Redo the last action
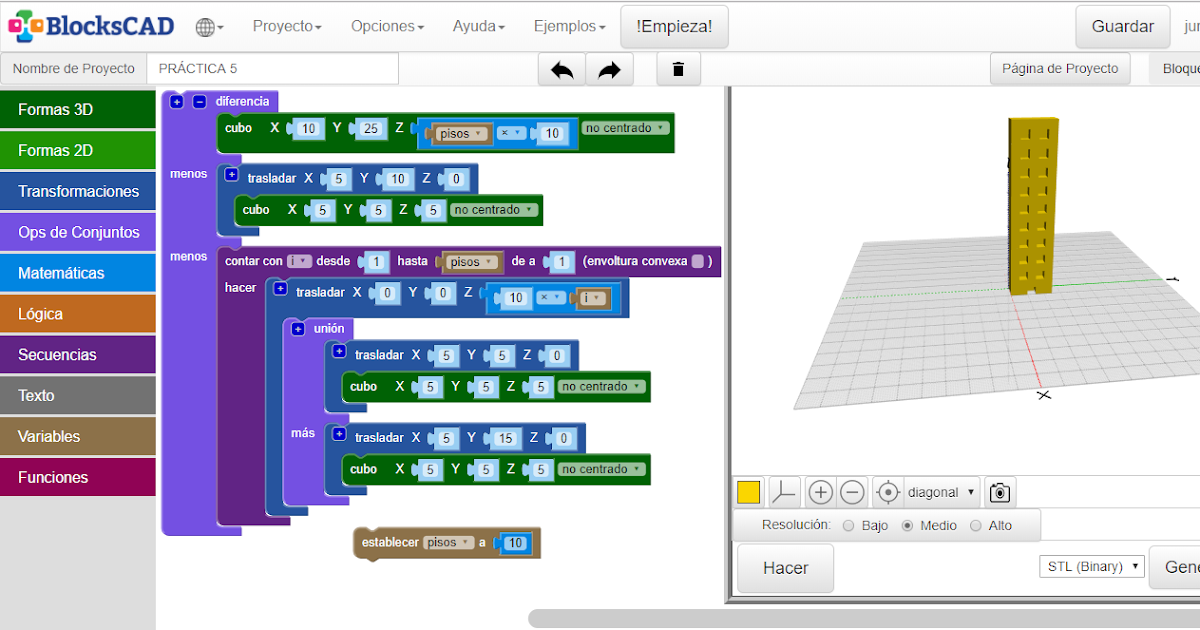This screenshot has width=1200, height=630. (x=611, y=68)
